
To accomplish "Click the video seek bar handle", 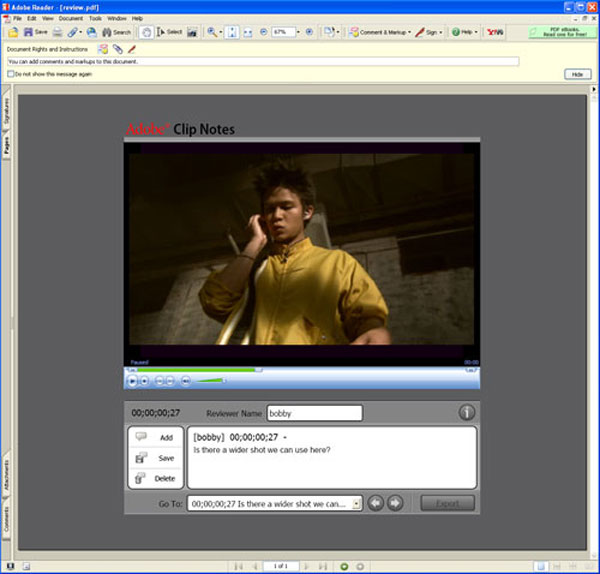I will click(x=259, y=370).
